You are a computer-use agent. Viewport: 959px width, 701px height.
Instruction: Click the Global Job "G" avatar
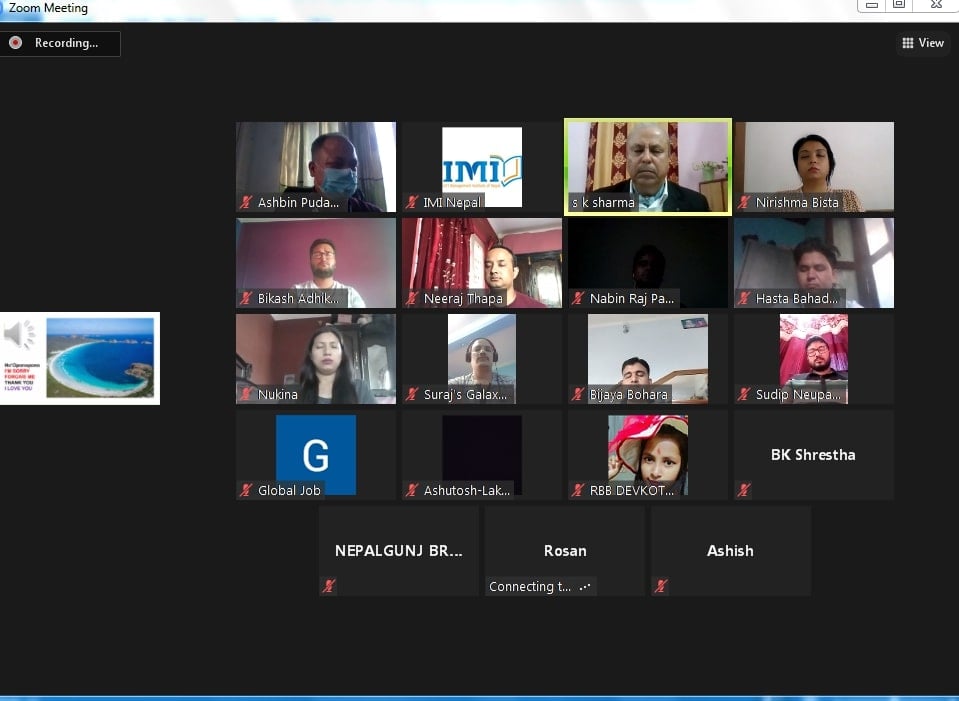[x=315, y=455]
